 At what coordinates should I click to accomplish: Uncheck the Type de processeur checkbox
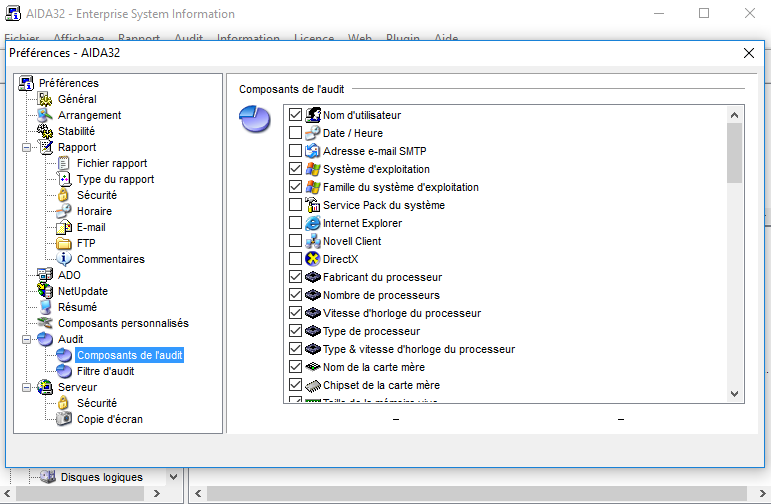[x=296, y=331]
